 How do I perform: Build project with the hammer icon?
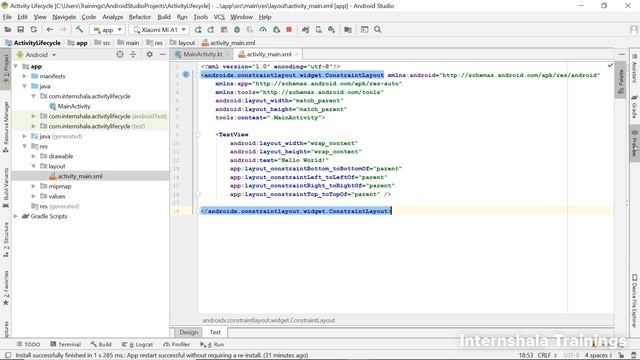point(79,29)
